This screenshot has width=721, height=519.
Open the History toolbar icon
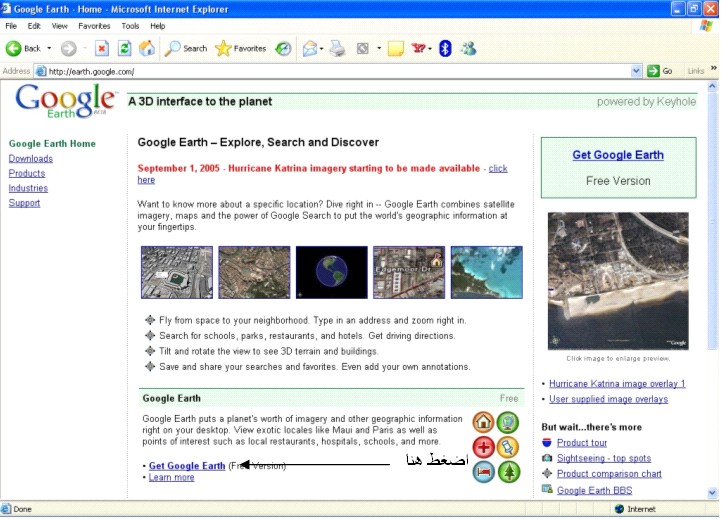[283, 48]
